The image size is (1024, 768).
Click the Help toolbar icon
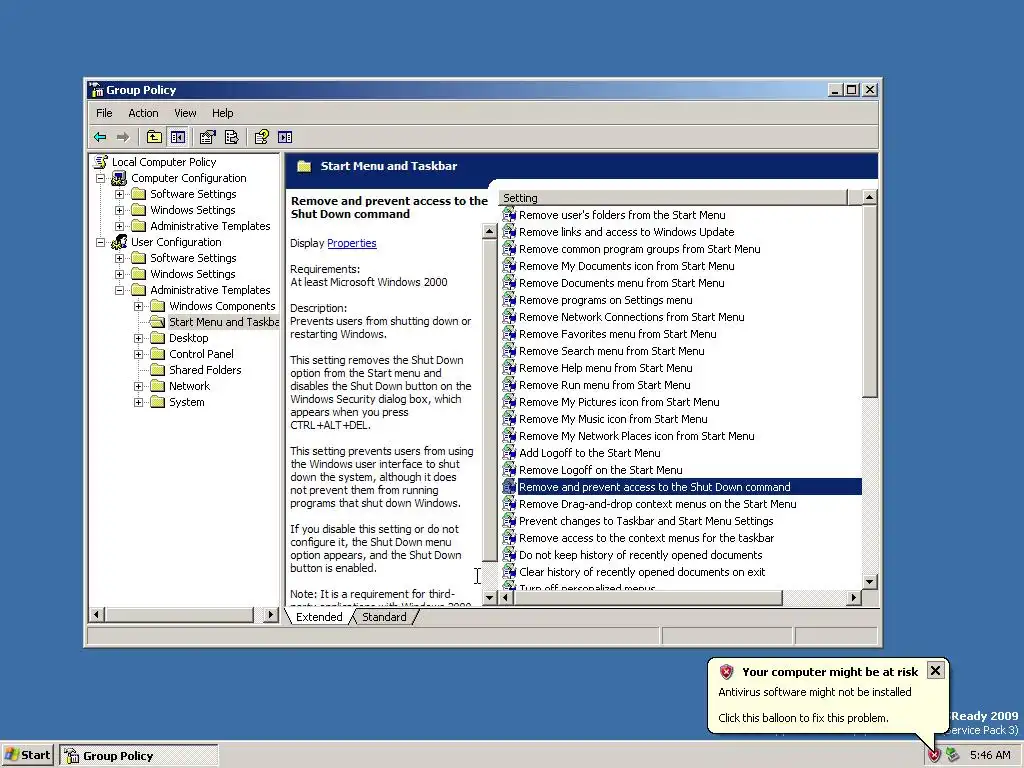click(262, 137)
